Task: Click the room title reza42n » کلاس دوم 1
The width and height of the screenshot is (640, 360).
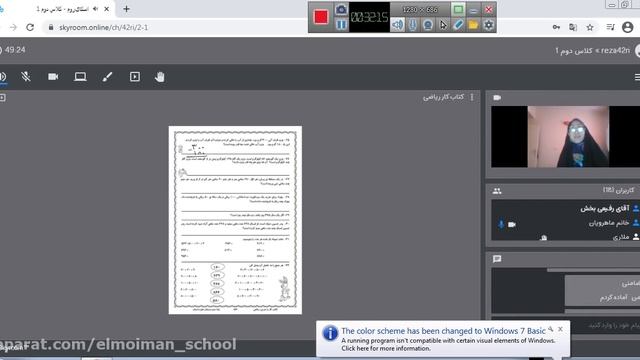Action: [x=592, y=51]
